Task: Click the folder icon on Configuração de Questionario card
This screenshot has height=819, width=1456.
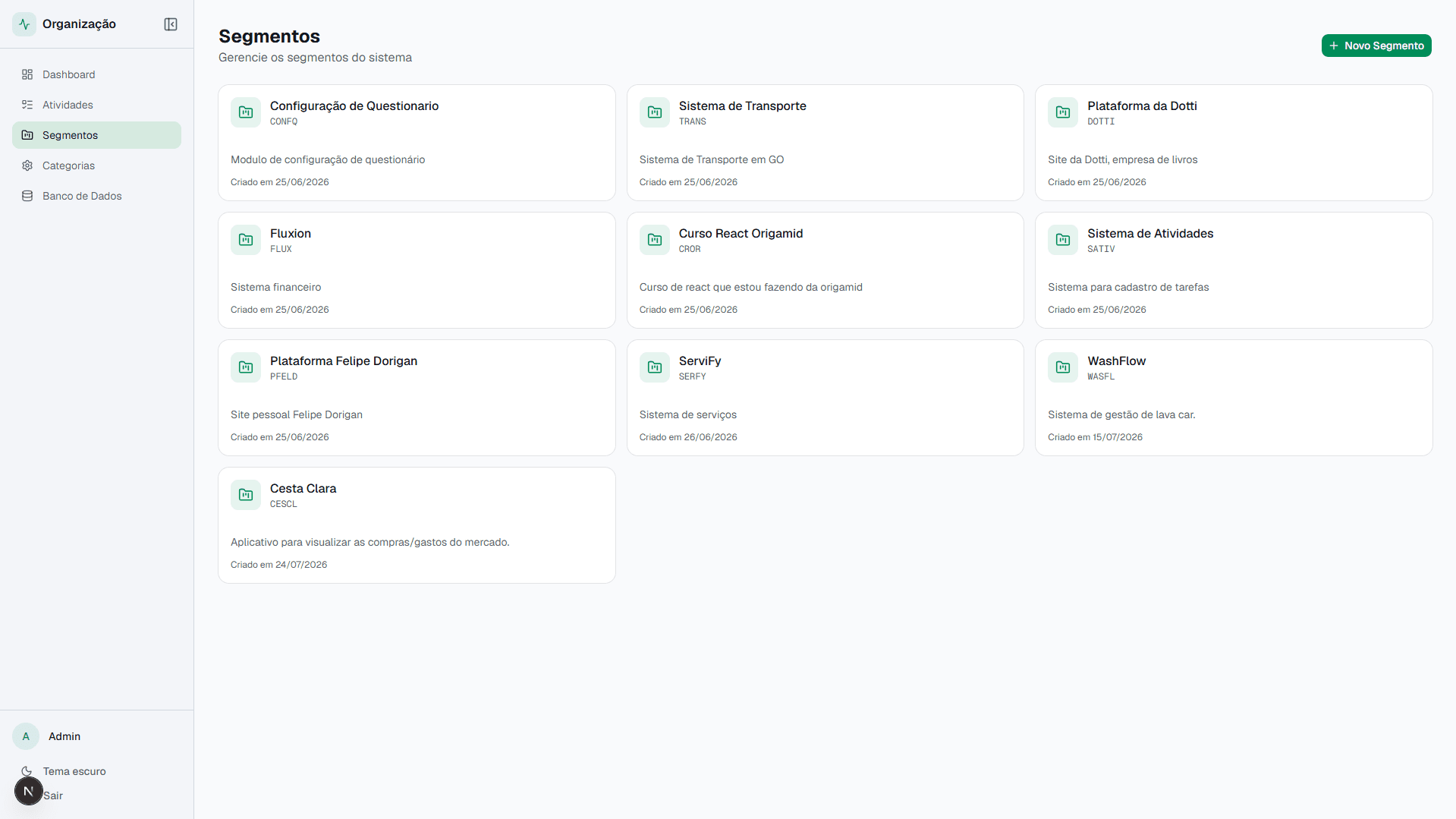Action: [246, 112]
